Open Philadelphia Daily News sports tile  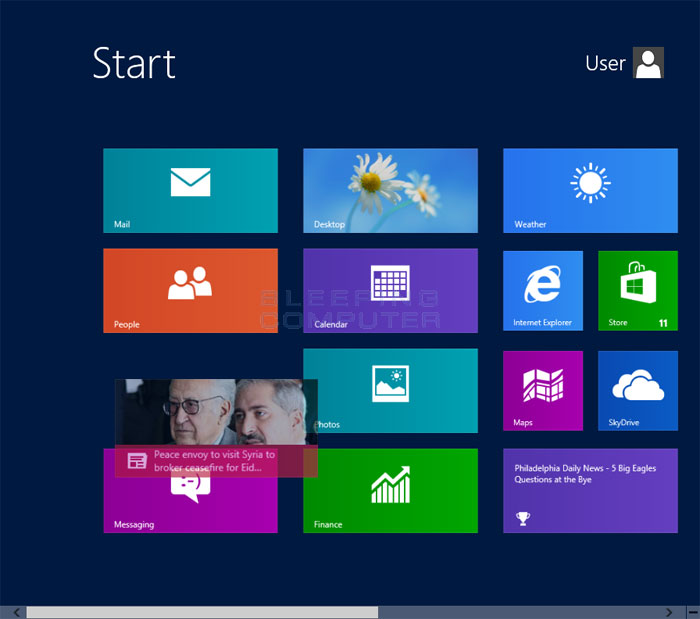coord(590,490)
